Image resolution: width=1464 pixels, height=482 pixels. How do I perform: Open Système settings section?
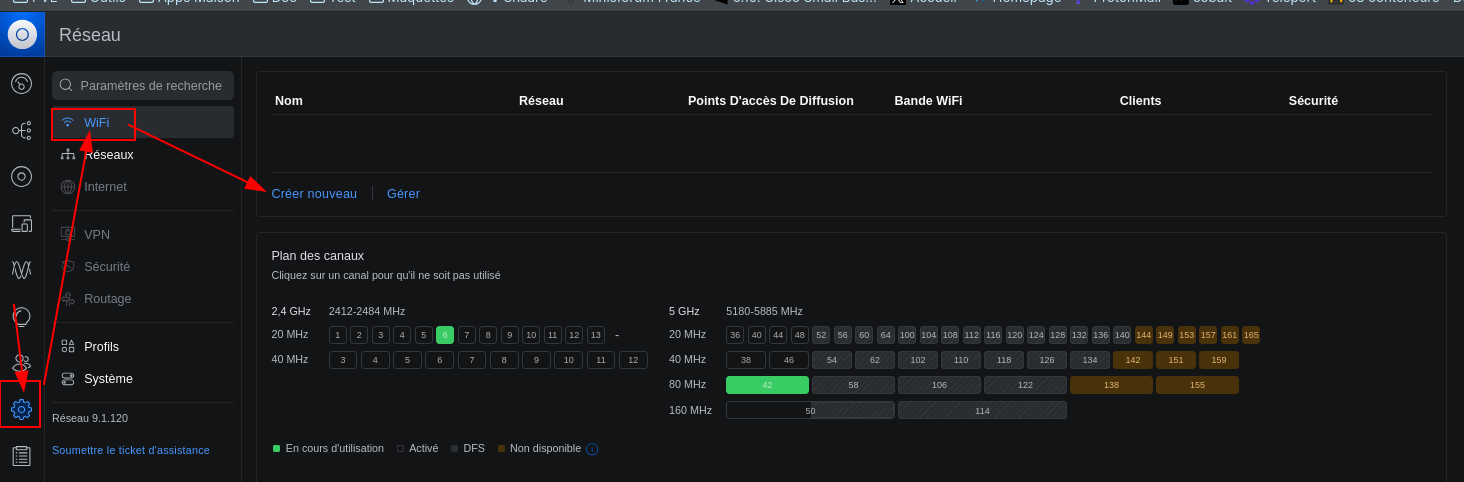coord(143,379)
